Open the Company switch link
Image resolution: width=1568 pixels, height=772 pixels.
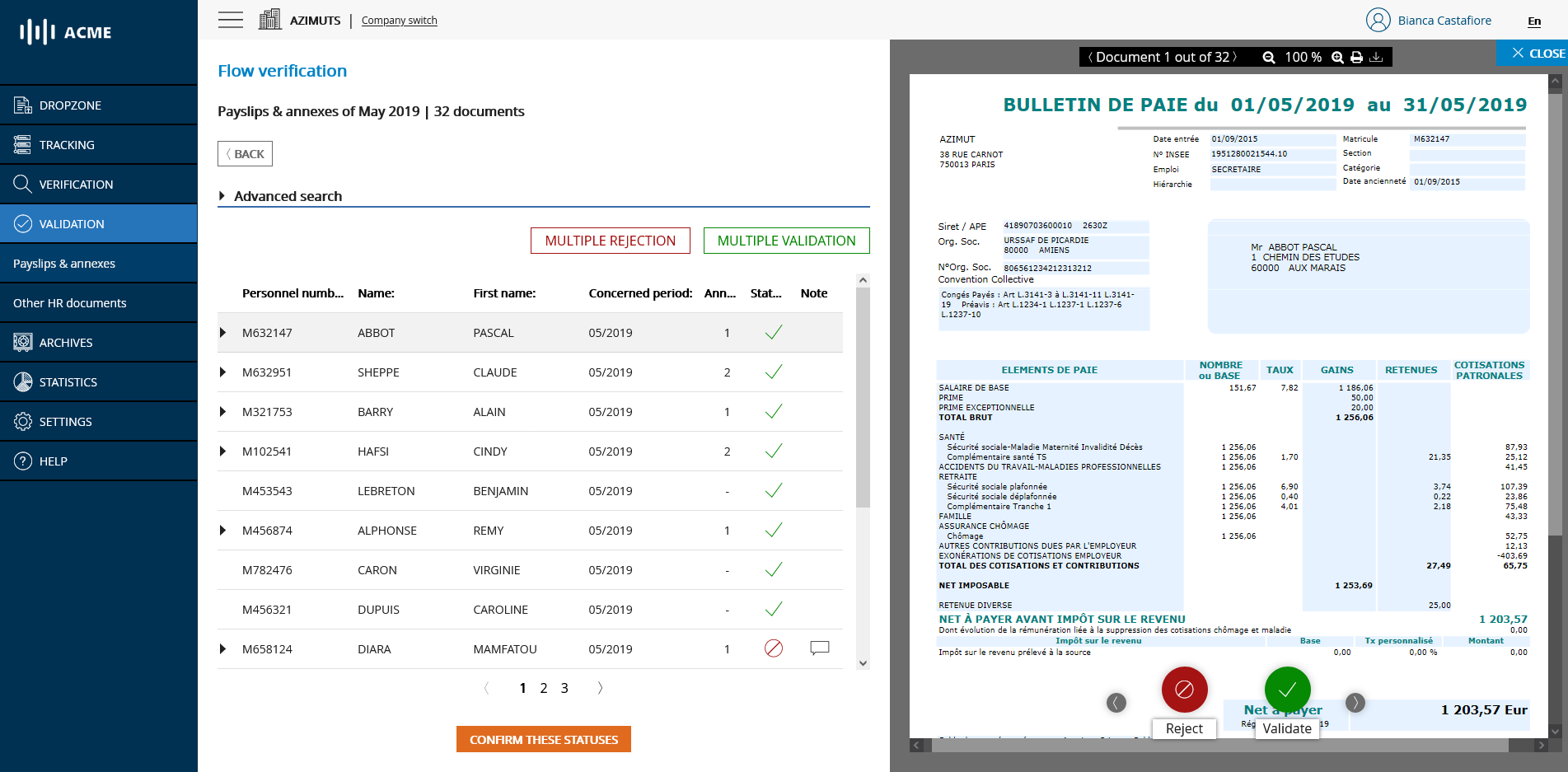pyautogui.click(x=399, y=20)
